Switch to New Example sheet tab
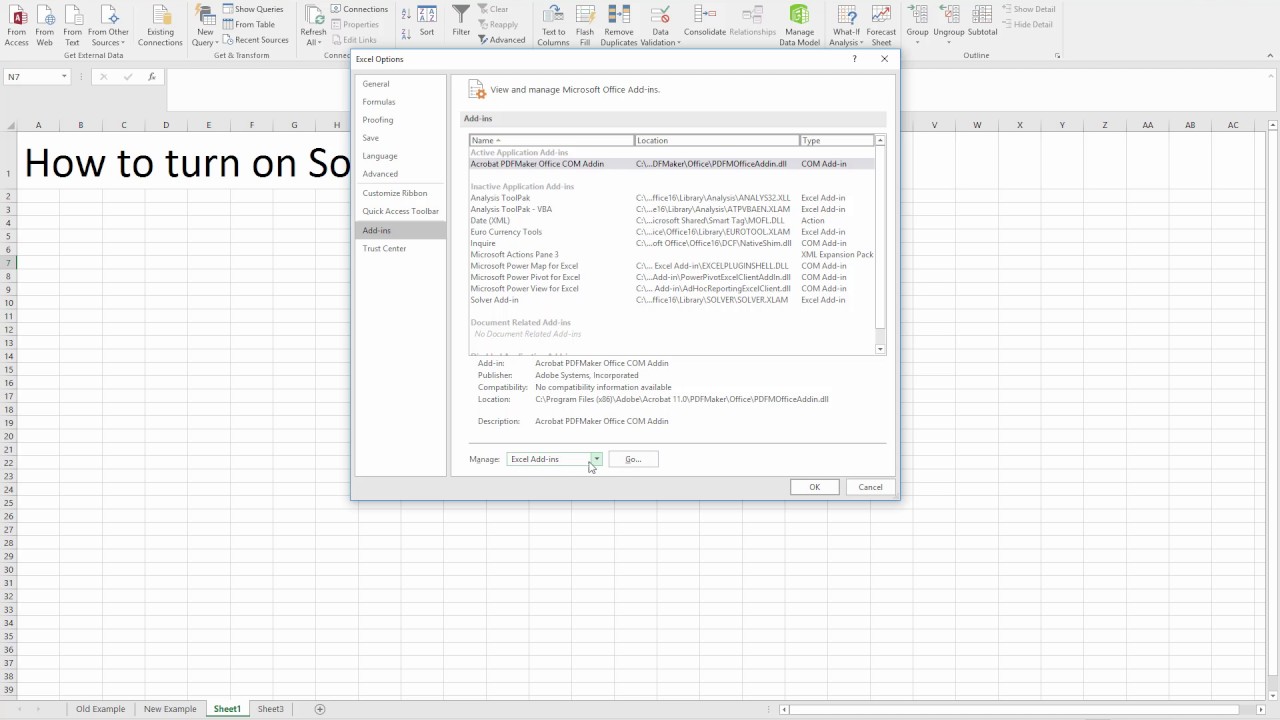 (170, 709)
